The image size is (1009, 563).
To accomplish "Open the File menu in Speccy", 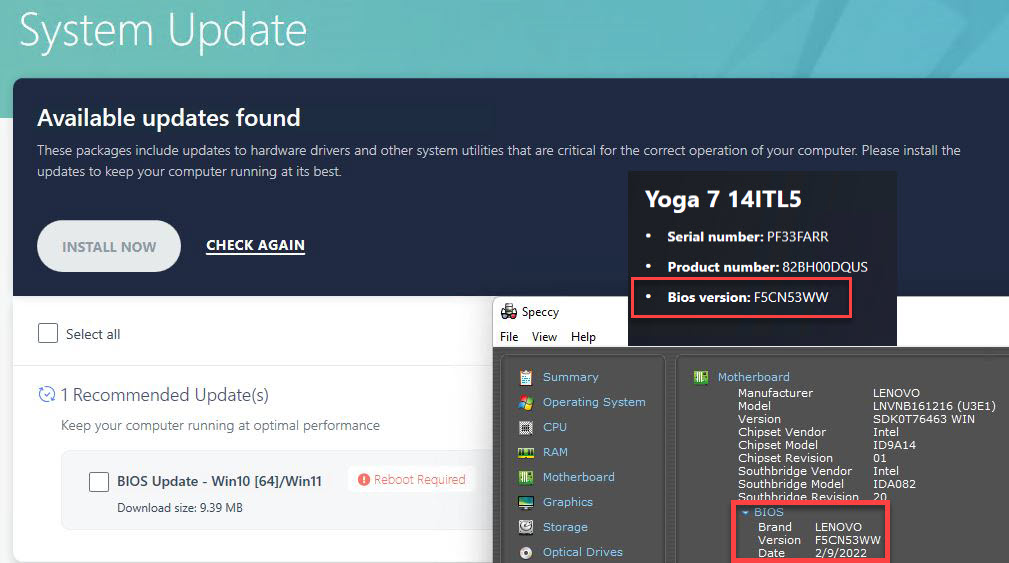I will click(509, 337).
